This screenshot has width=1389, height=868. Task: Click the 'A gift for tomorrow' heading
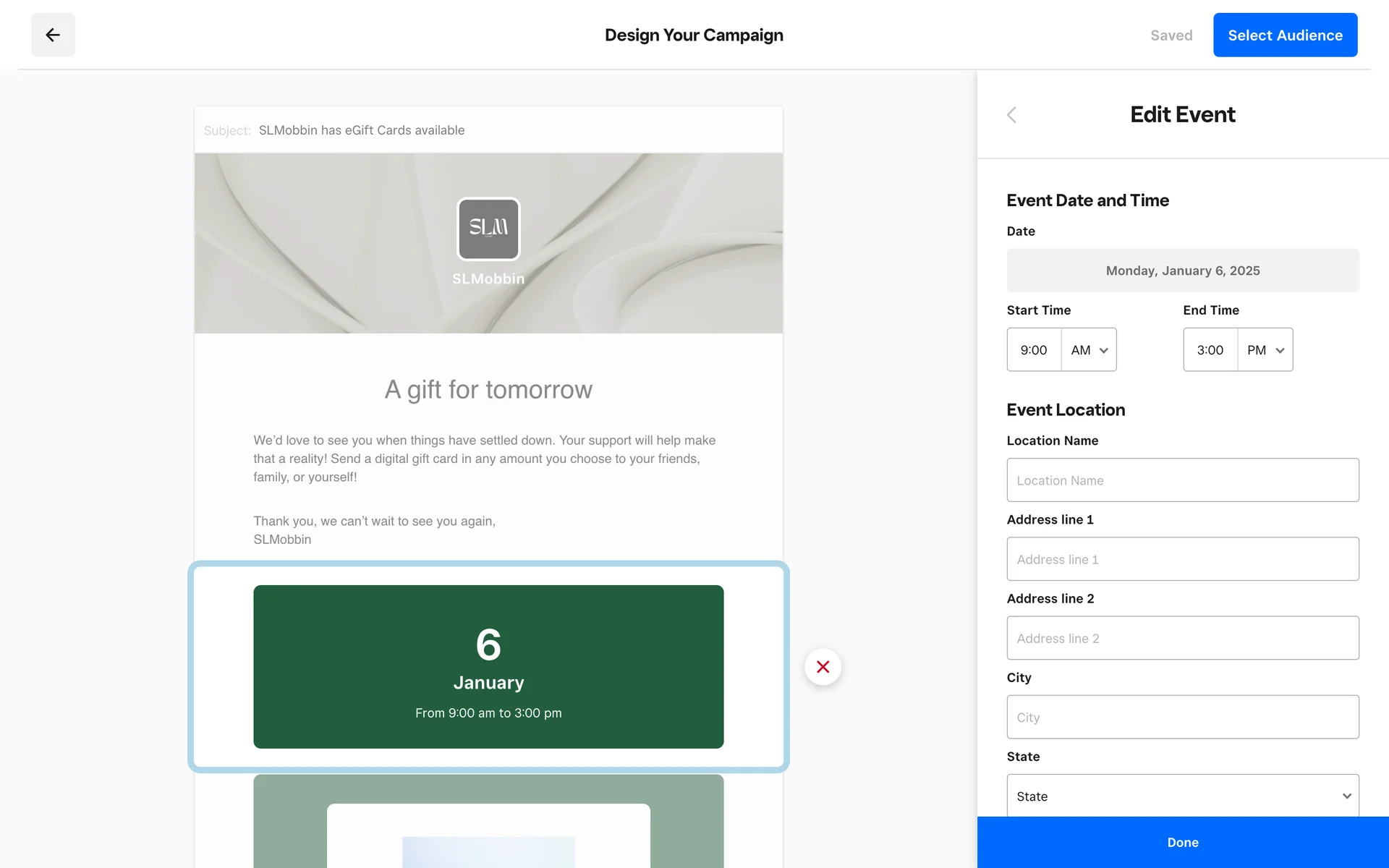point(488,390)
